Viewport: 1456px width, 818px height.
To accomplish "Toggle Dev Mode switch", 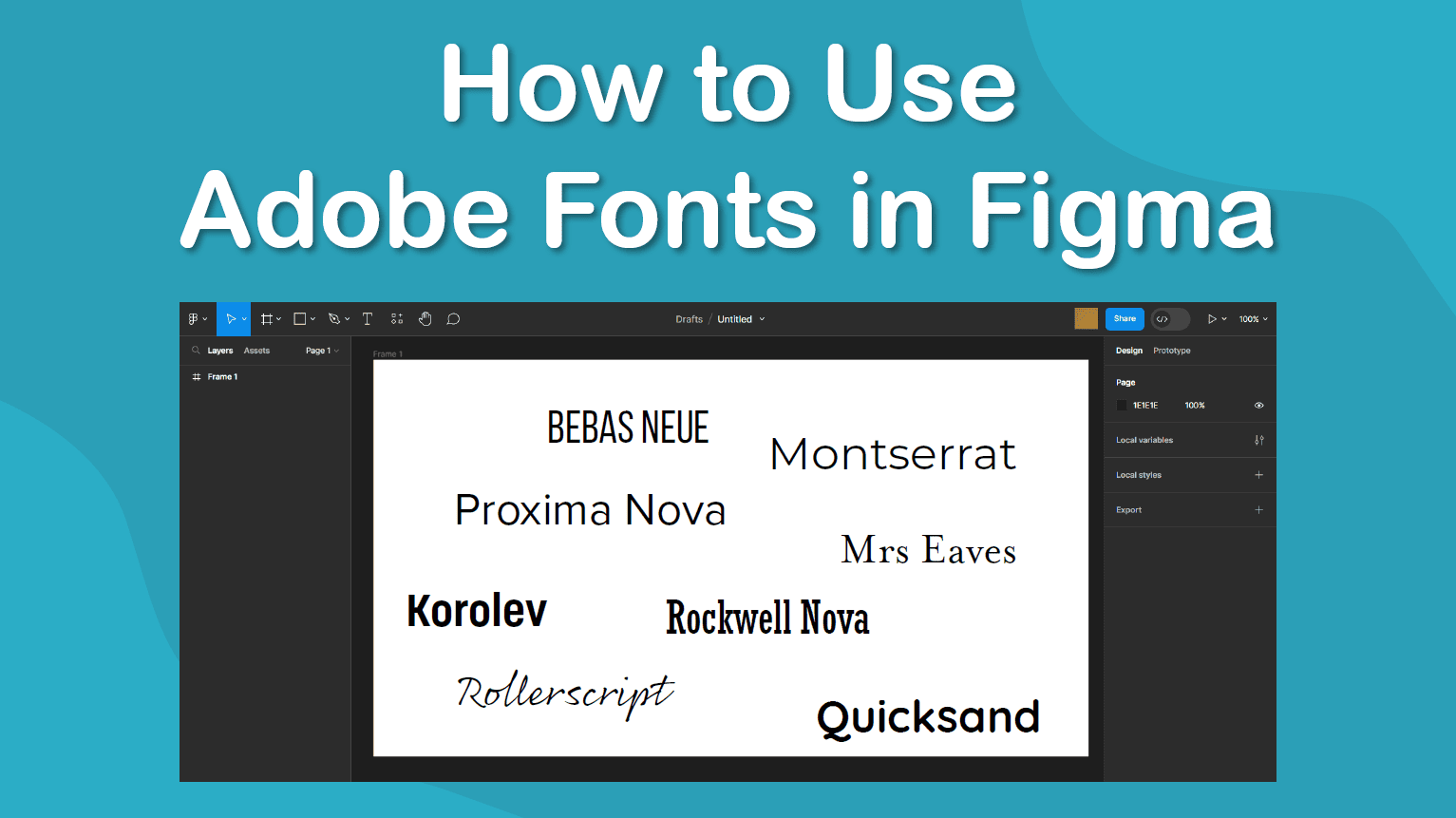I will click(1170, 319).
